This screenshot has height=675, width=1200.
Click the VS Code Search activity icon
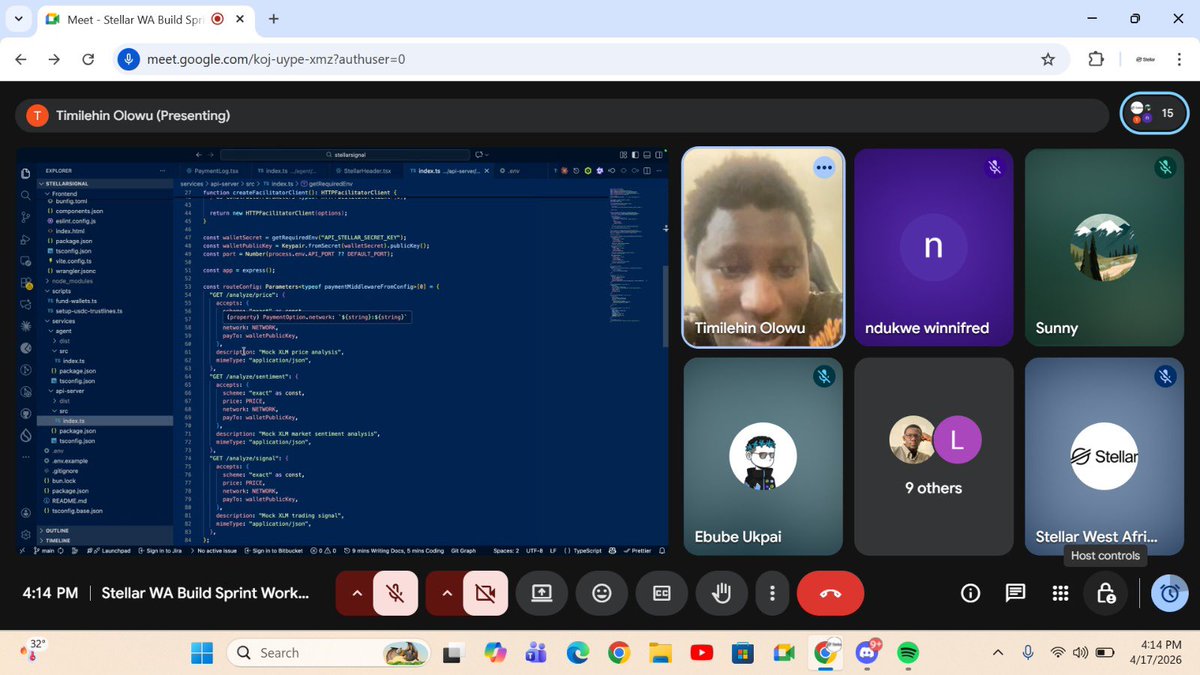point(25,194)
